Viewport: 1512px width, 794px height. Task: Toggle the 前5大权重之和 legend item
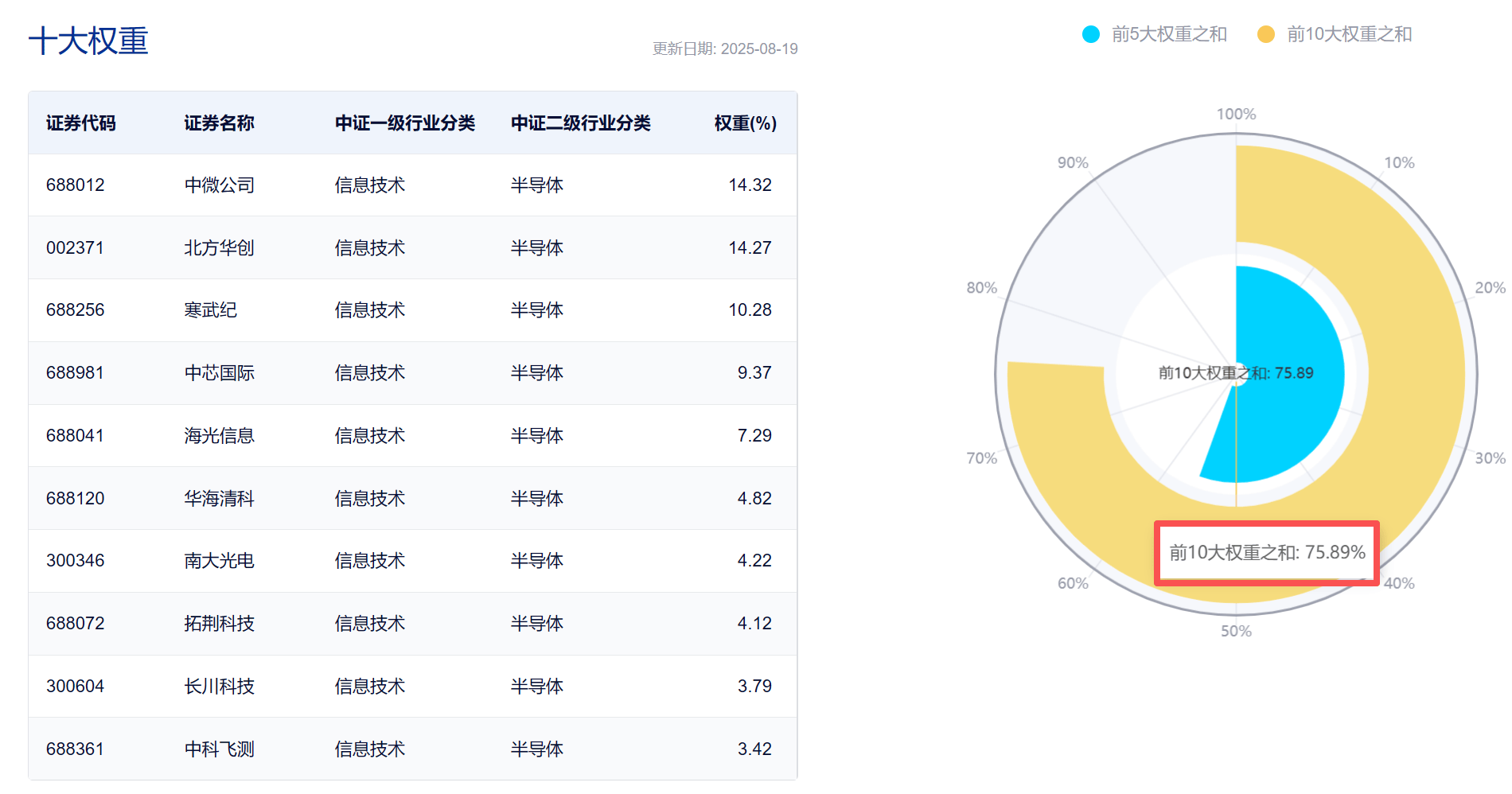click(x=1155, y=34)
